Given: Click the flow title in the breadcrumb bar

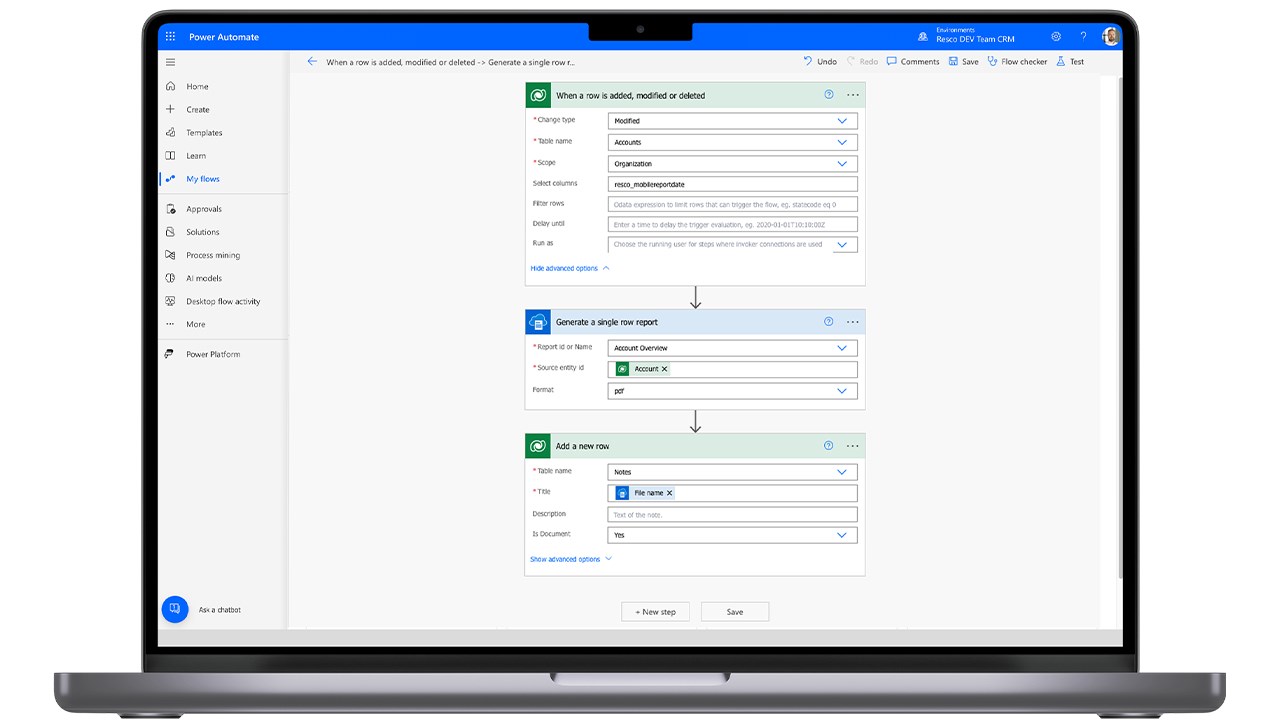Looking at the screenshot, I should 450,62.
